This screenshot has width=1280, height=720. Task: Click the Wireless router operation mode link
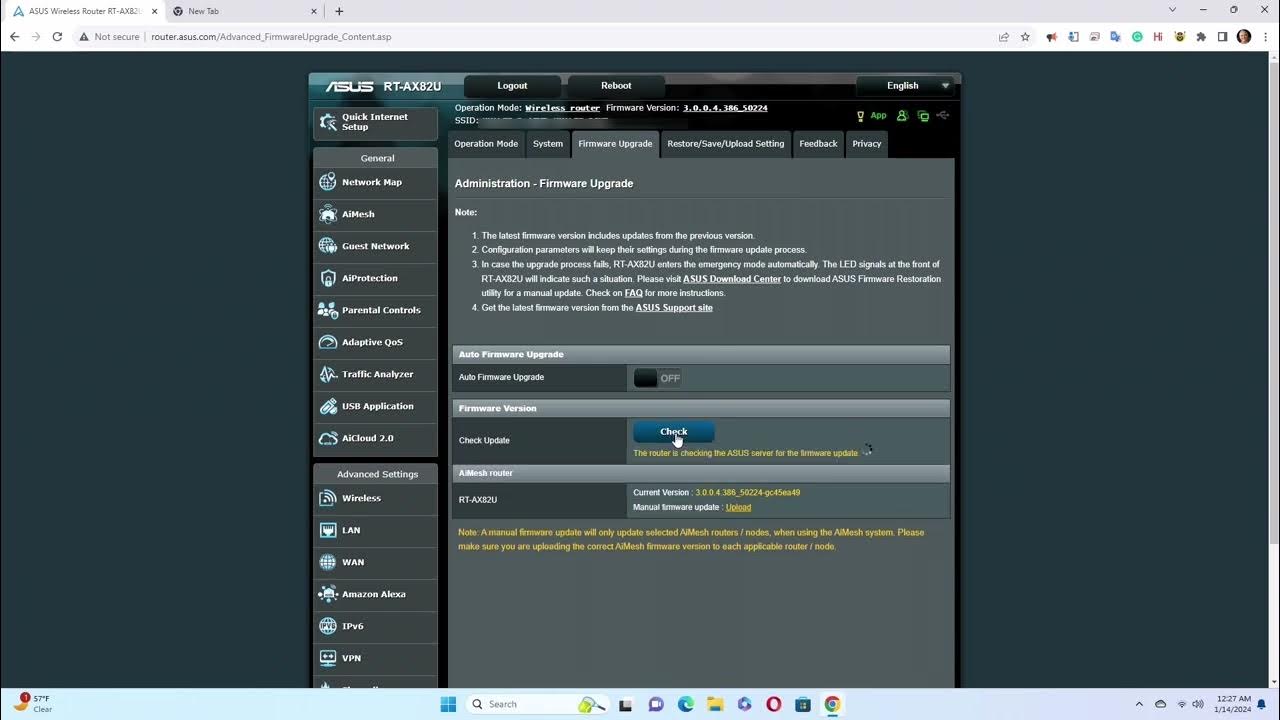click(563, 108)
